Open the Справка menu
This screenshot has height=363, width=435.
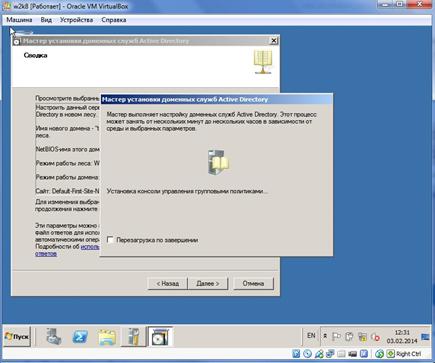[114, 20]
